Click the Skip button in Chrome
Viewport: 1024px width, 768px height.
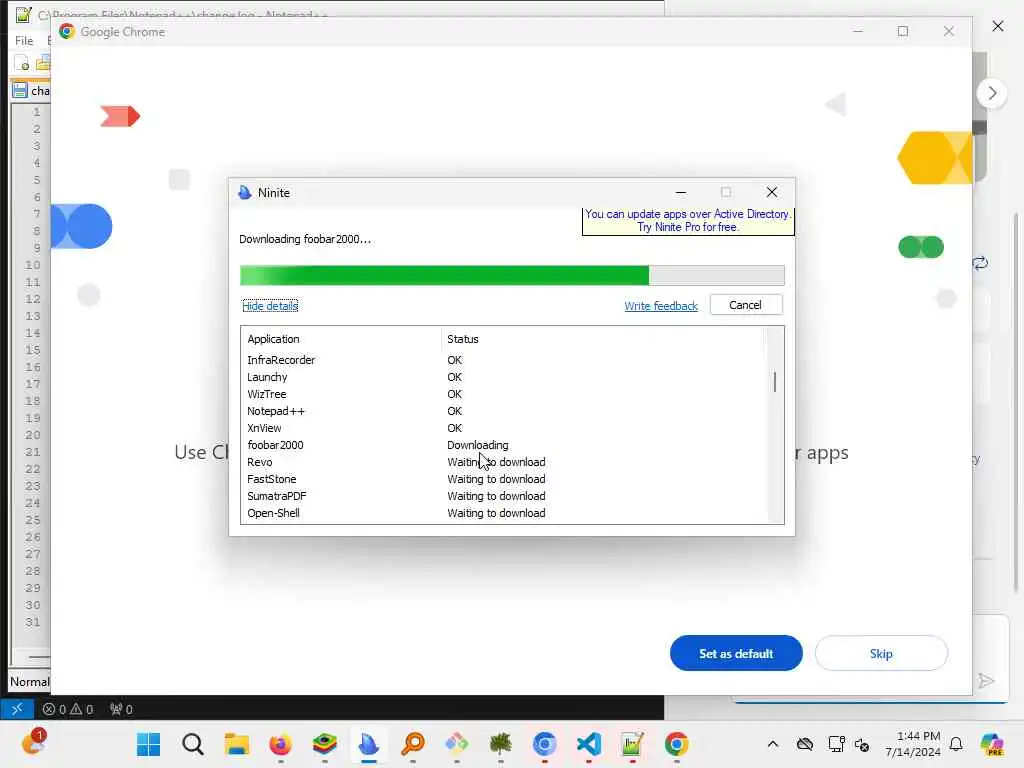click(x=881, y=653)
